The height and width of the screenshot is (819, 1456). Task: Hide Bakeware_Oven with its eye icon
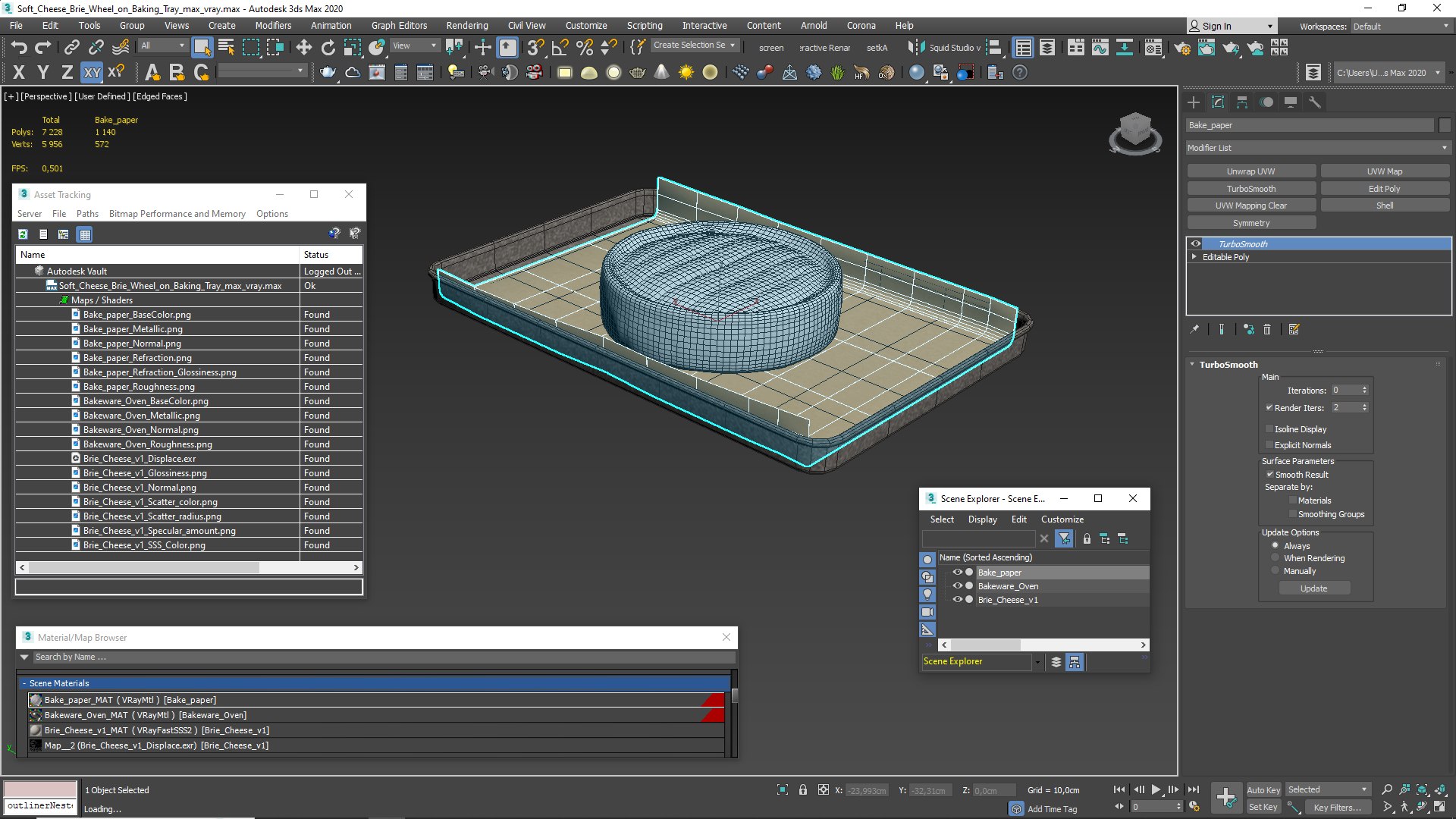pos(958,586)
